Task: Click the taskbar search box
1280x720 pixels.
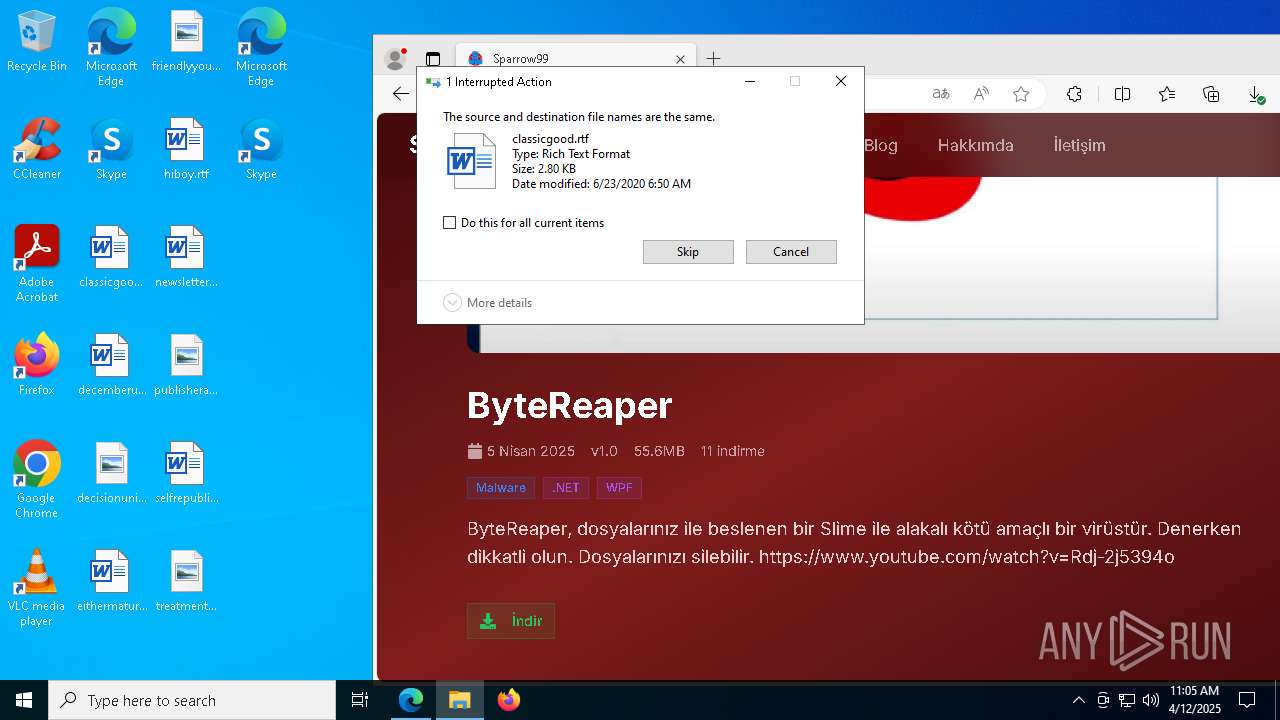Action: point(192,700)
